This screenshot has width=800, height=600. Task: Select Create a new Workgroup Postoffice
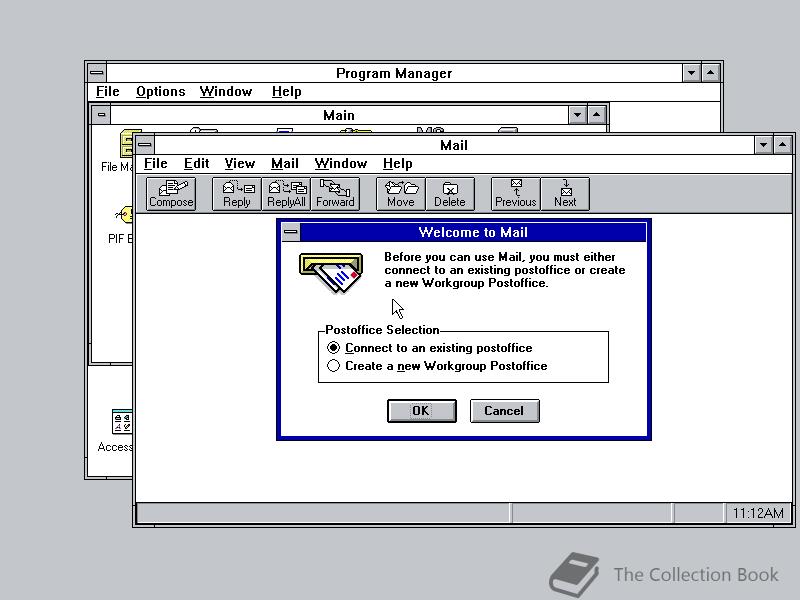pos(437,366)
